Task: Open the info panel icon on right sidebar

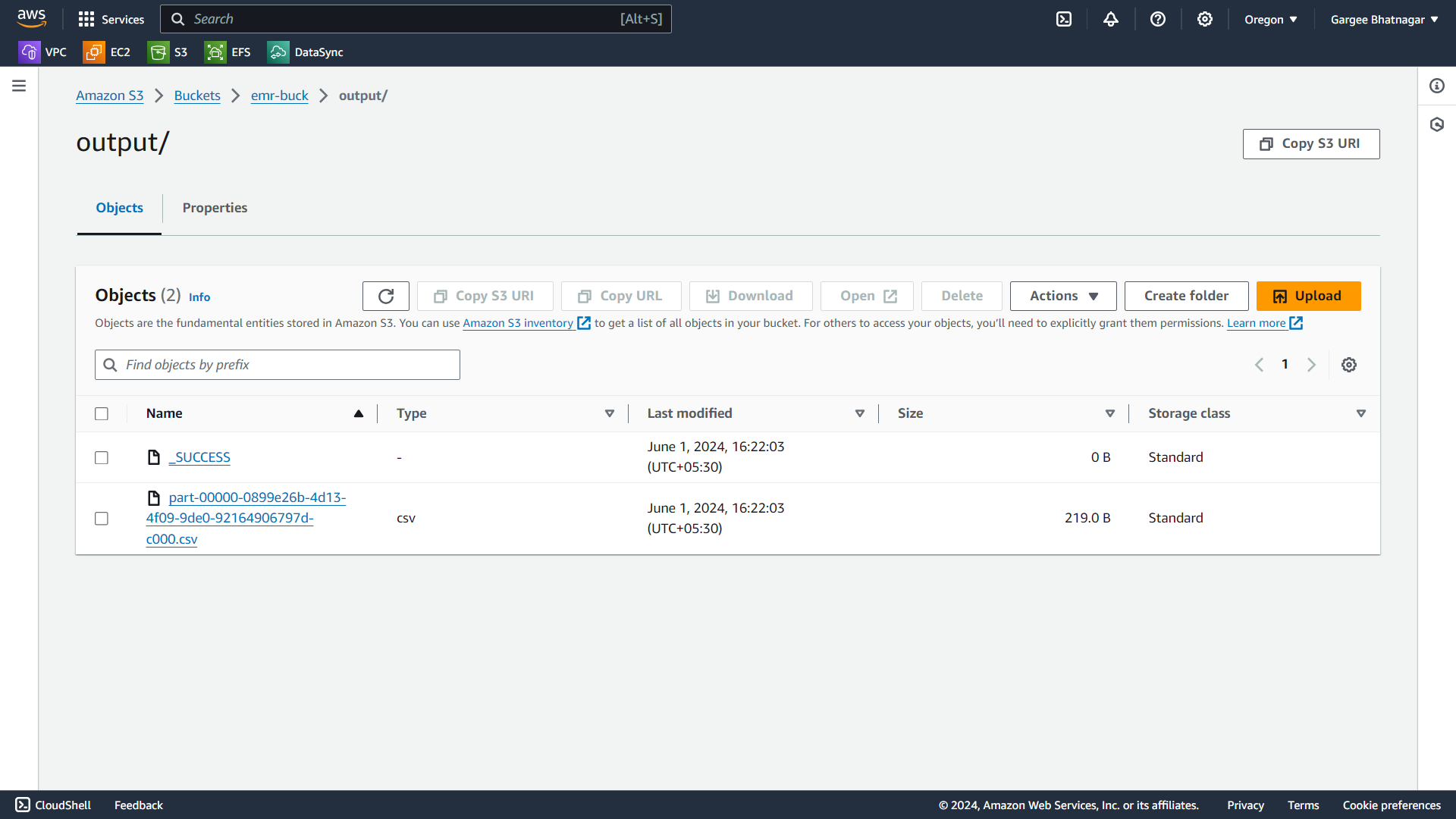Action: point(1436,86)
